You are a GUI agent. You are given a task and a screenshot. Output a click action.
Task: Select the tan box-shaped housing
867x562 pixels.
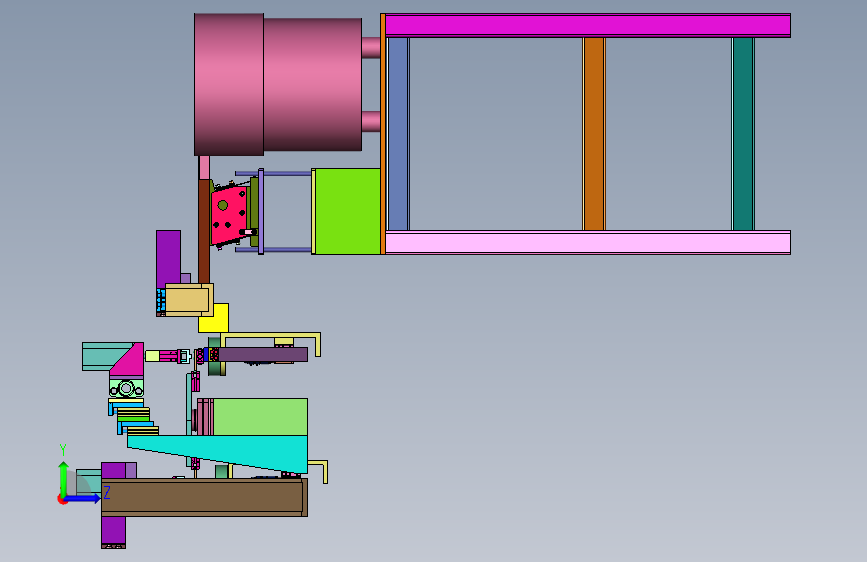pyautogui.click(x=189, y=300)
